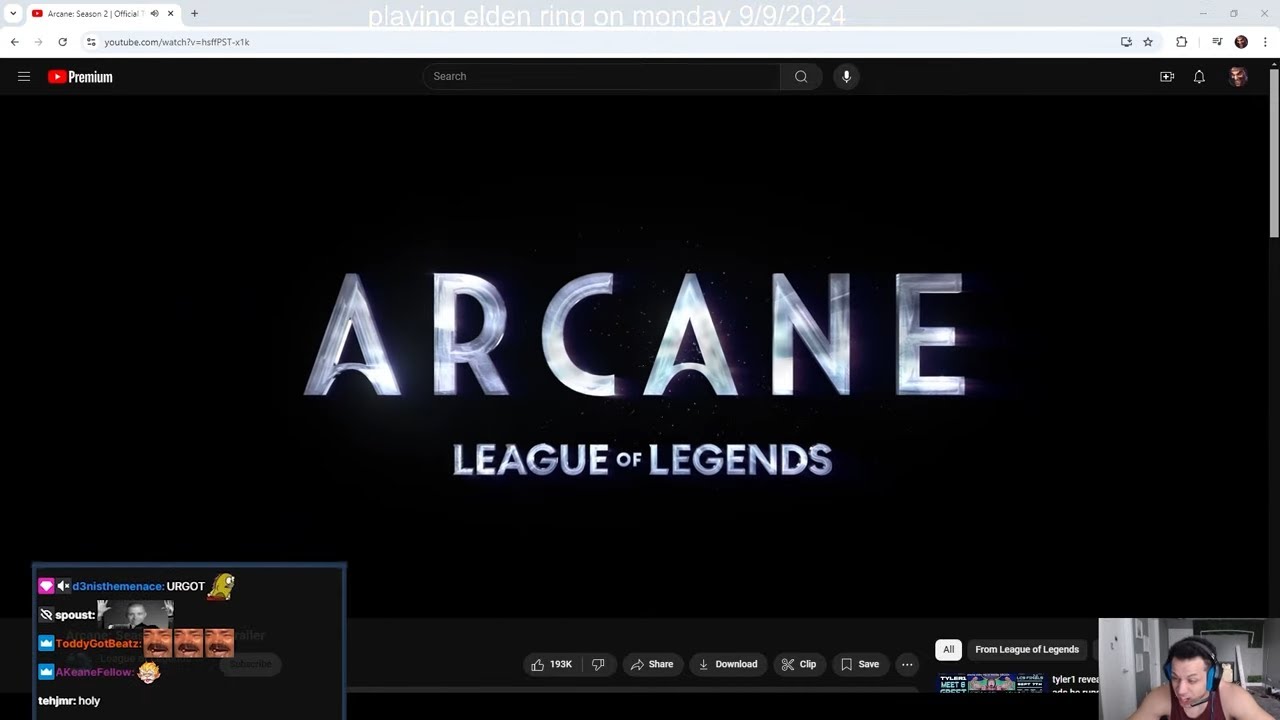
Task: Mute the tab via the speaker icon
Action: tap(154, 13)
